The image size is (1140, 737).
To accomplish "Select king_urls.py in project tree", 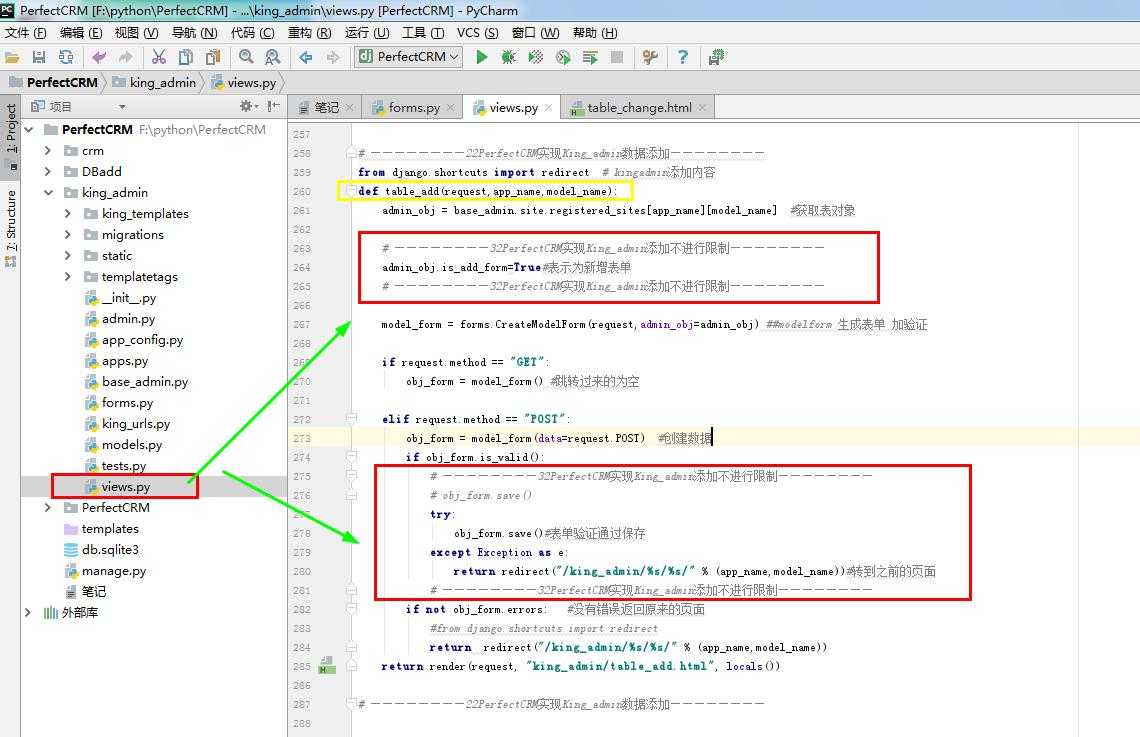I will click(x=136, y=424).
